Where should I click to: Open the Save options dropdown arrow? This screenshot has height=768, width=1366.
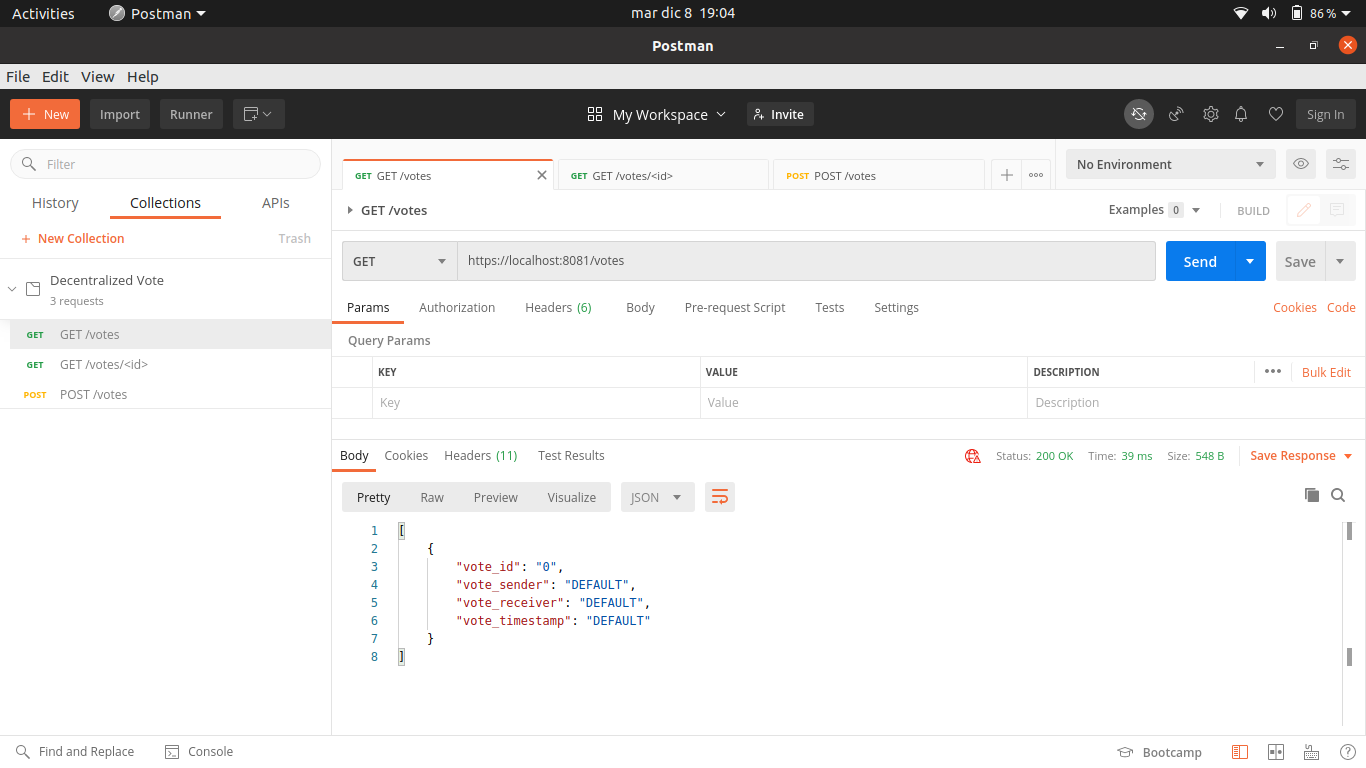(x=1341, y=261)
